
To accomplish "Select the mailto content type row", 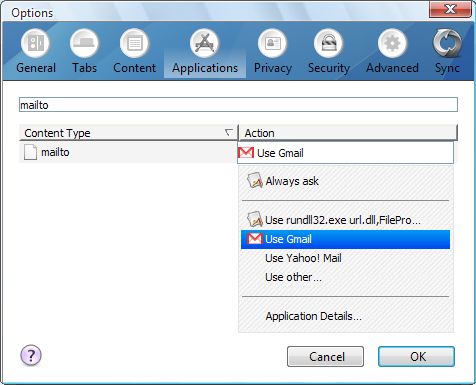I will pos(128,153).
